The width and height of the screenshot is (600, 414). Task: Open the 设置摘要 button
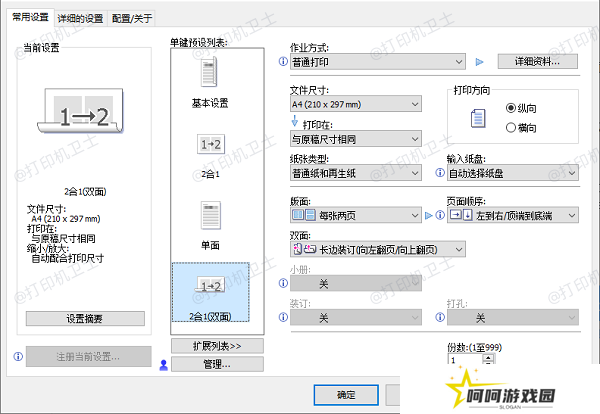click(x=85, y=318)
